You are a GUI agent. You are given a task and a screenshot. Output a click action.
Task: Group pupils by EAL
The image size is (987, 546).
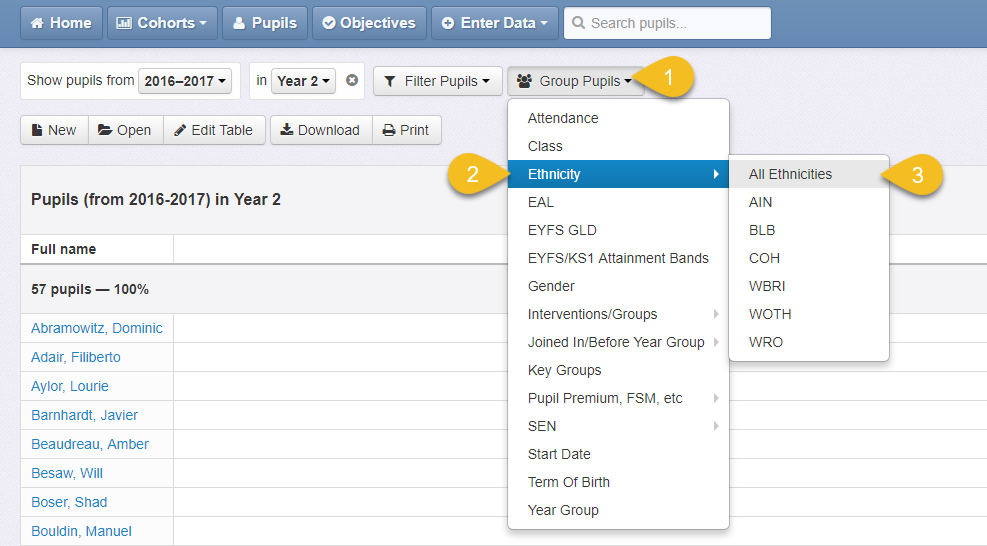618,202
